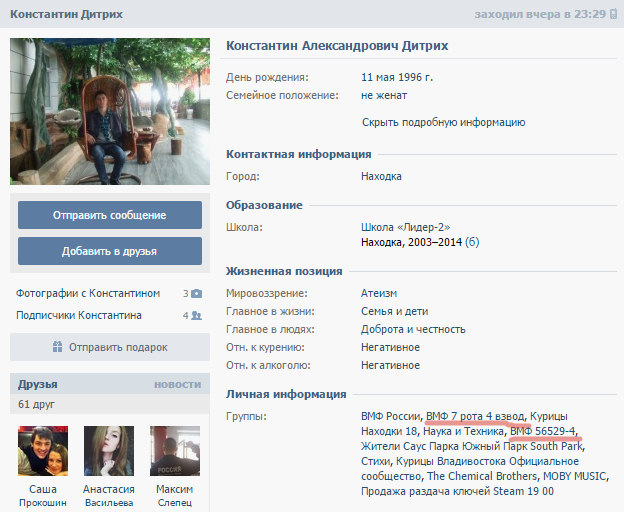Click the subscribers people icon
This screenshot has width=624, height=512.
(x=196, y=316)
